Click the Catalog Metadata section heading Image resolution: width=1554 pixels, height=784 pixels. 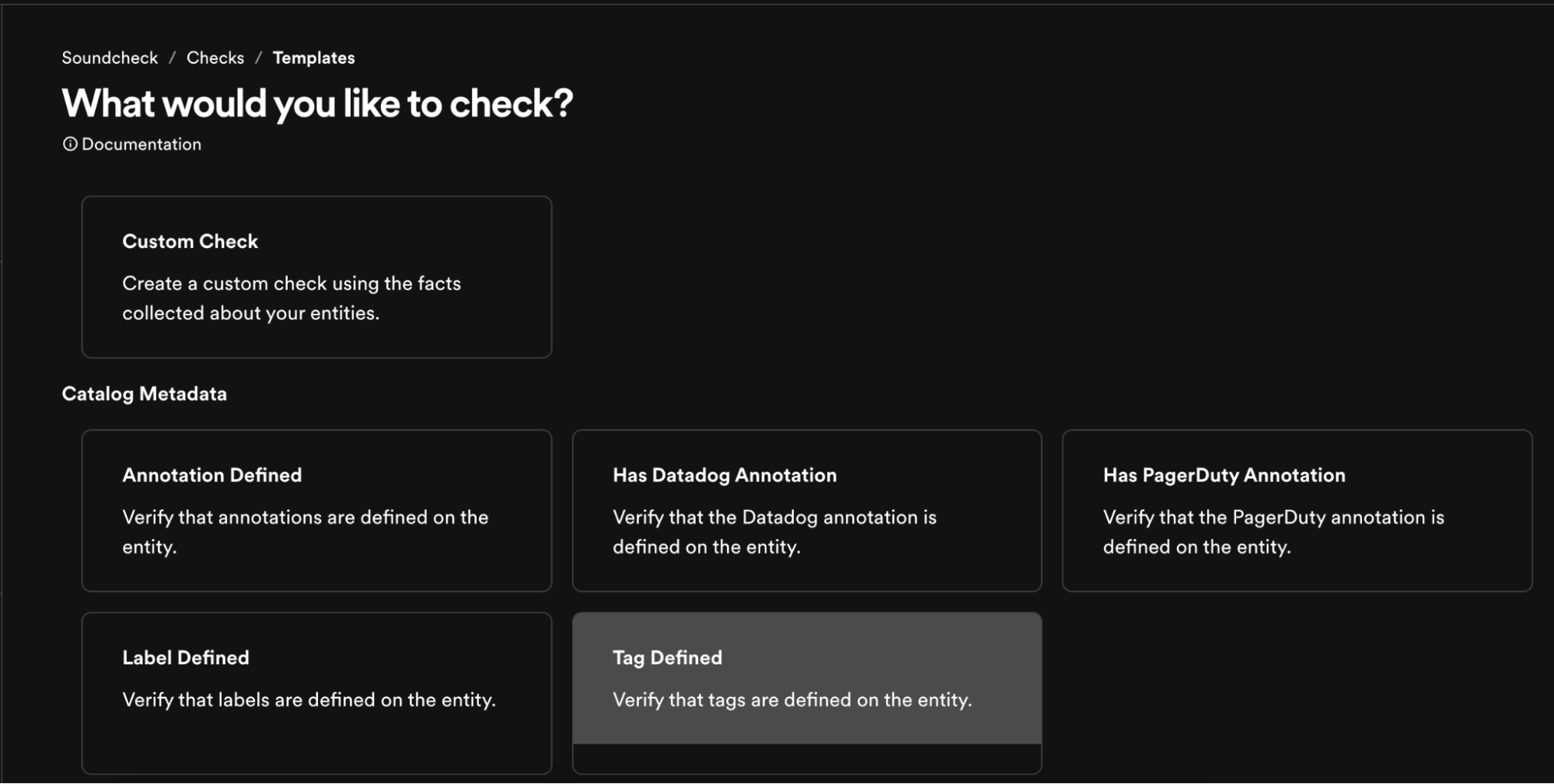click(x=144, y=393)
